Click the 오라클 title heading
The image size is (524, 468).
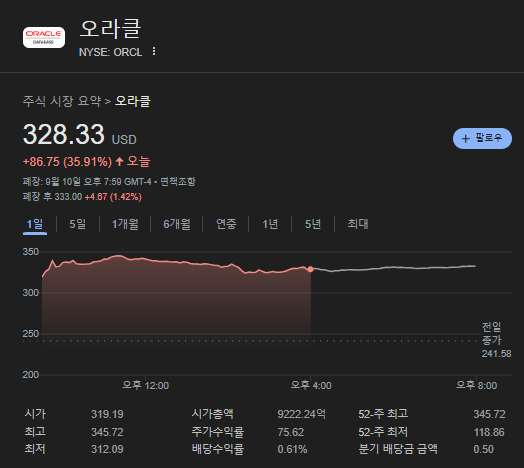(x=111, y=29)
